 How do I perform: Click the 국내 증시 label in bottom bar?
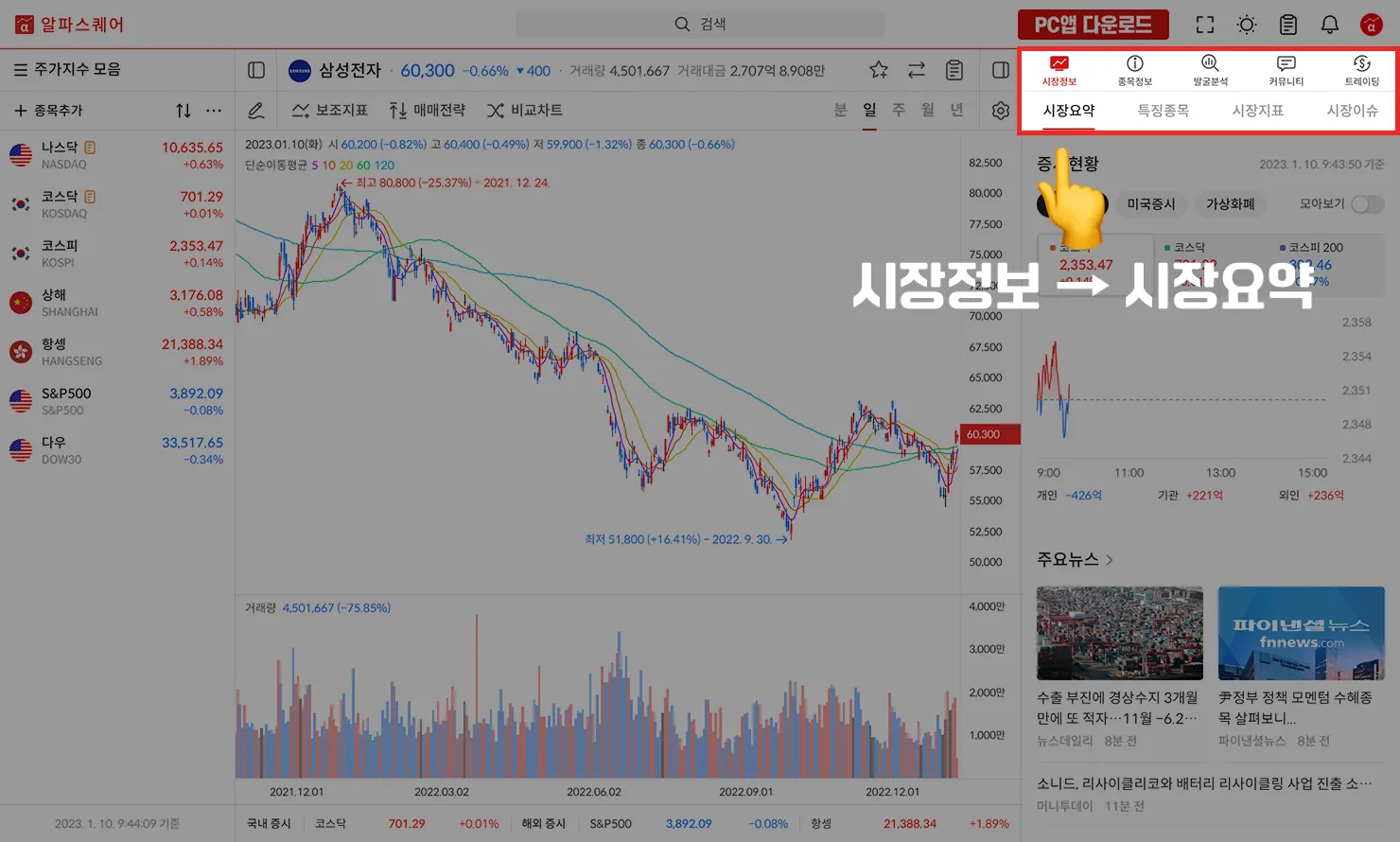tap(269, 824)
